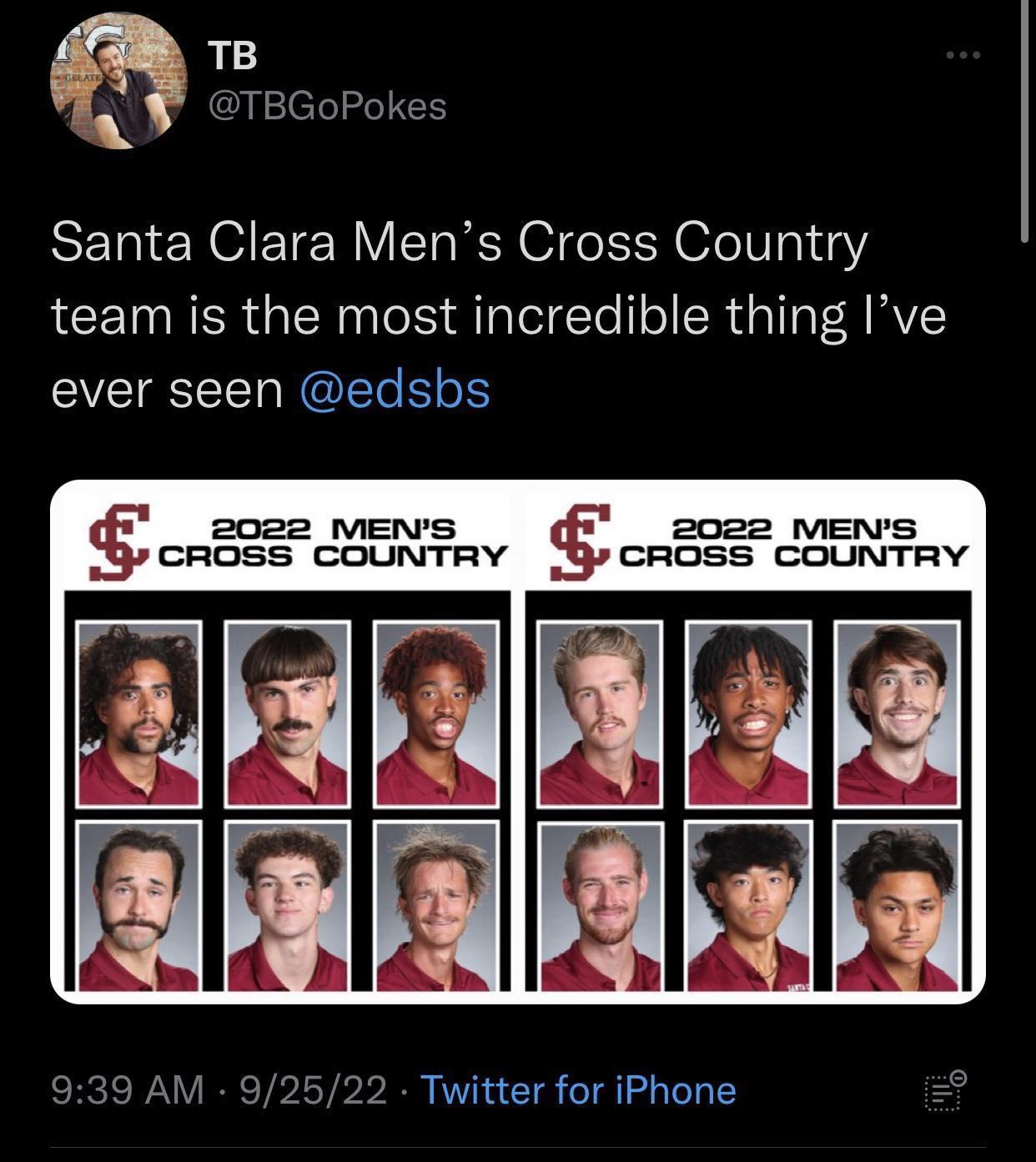Open the right 2022 Men's Cross Country heading
The image size is (1036, 1162).
(795, 542)
